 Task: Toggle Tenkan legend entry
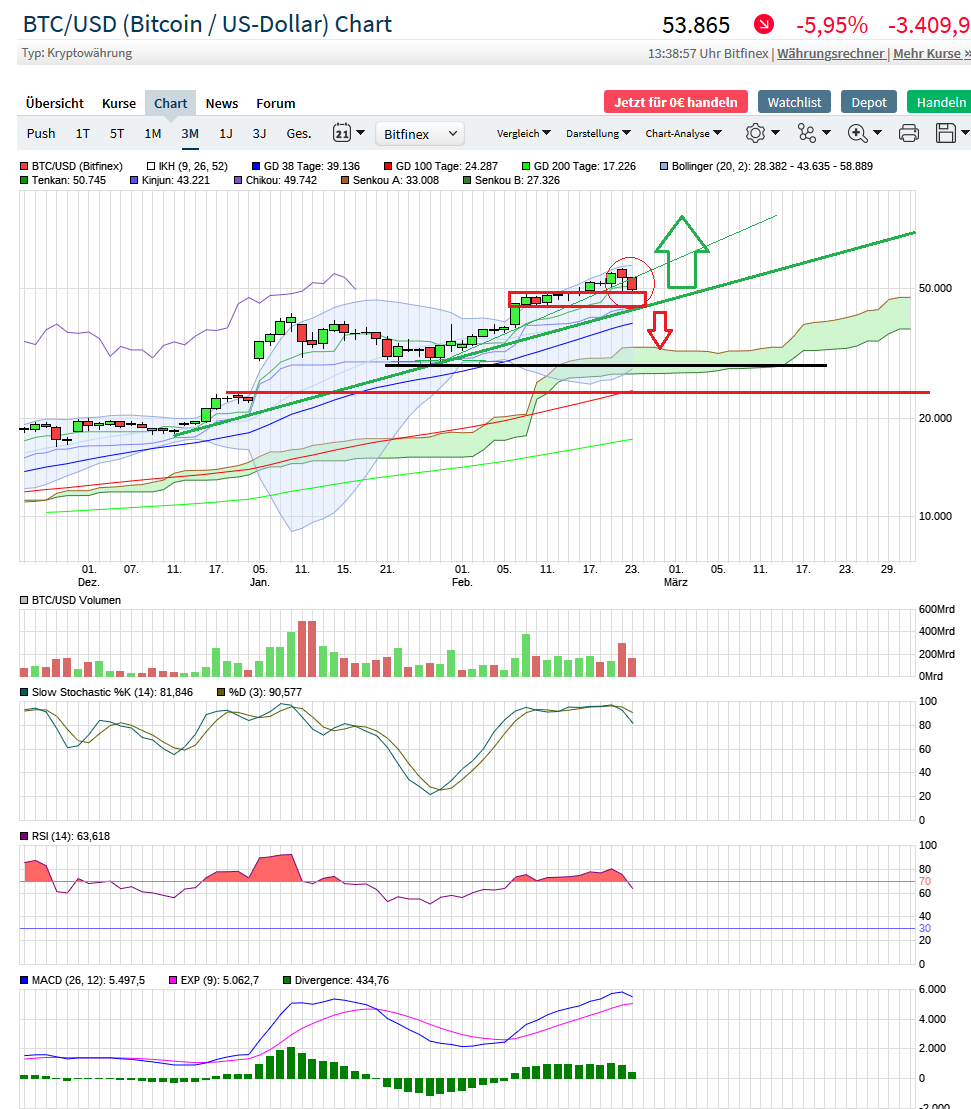tap(63, 180)
